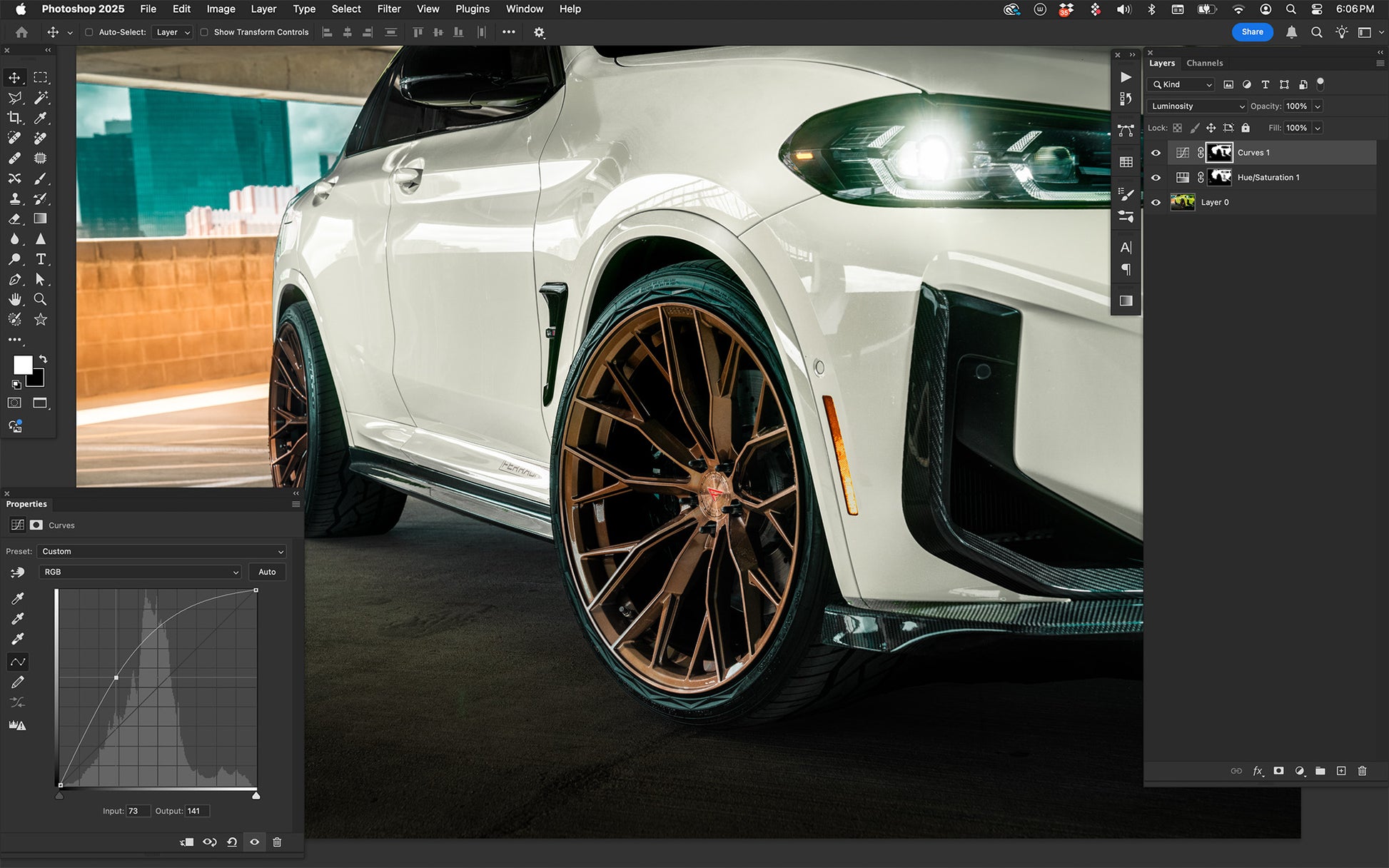Swap foreground and background colors
This screenshot has height=868, width=1389.
pyautogui.click(x=44, y=358)
